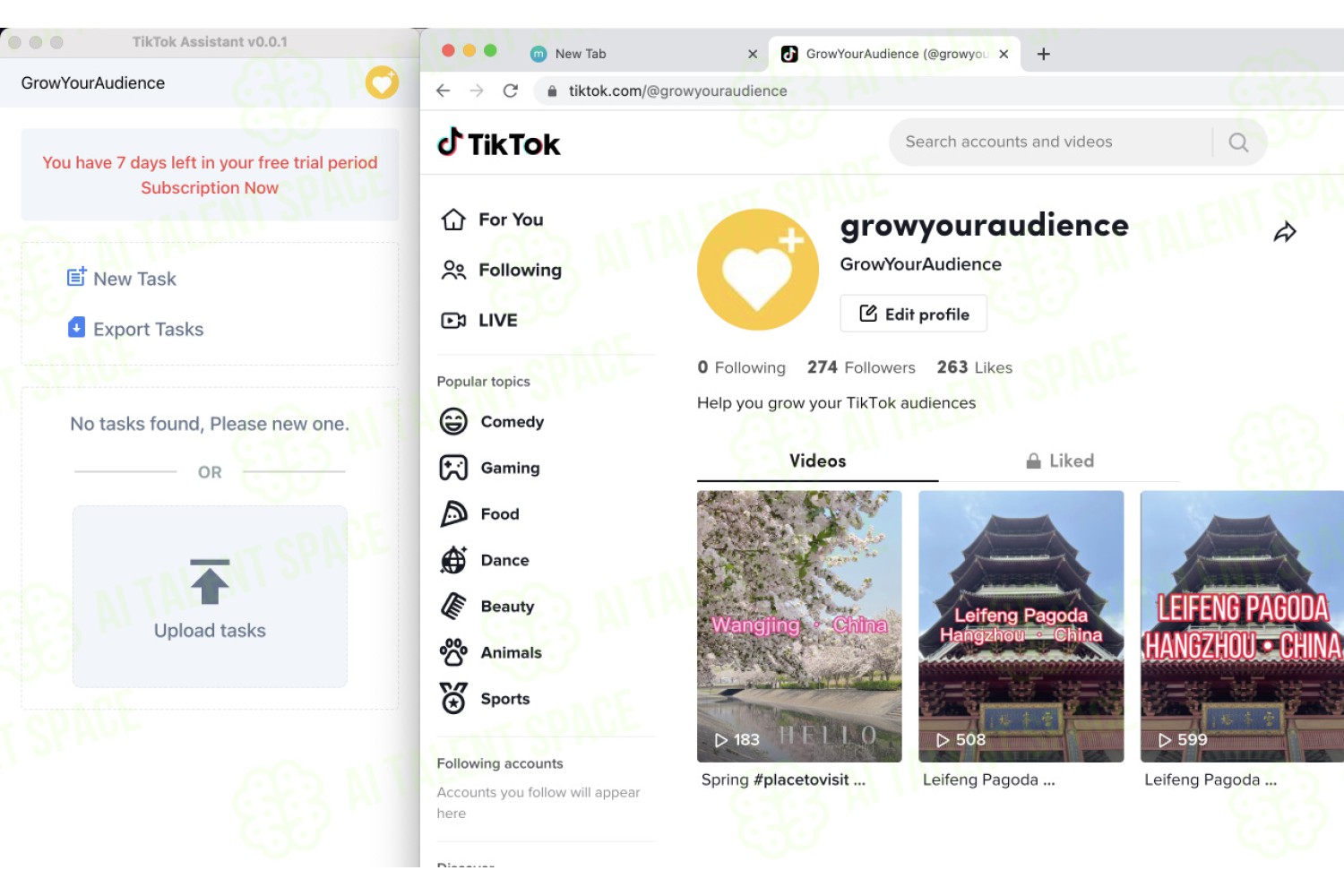Click the Food pizza icon
The image size is (1344, 896).
453,513
